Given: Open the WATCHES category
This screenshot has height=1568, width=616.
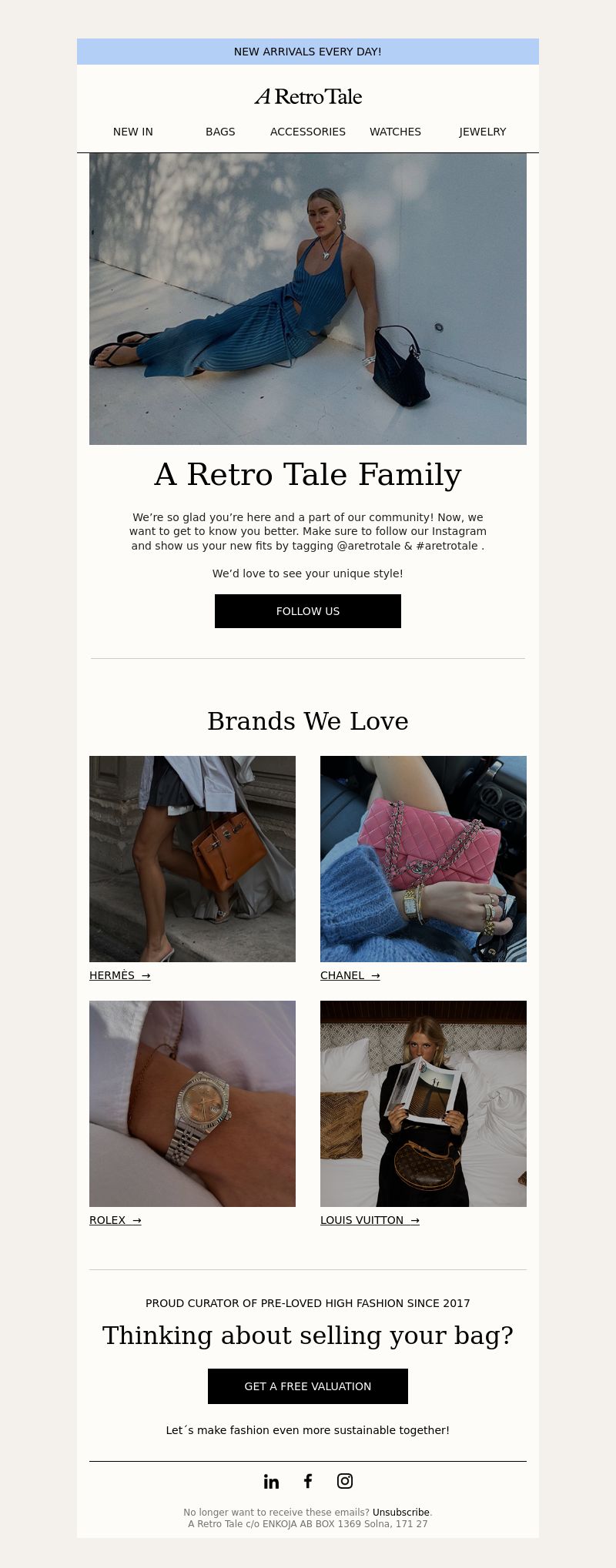Looking at the screenshot, I should click(395, 132).
